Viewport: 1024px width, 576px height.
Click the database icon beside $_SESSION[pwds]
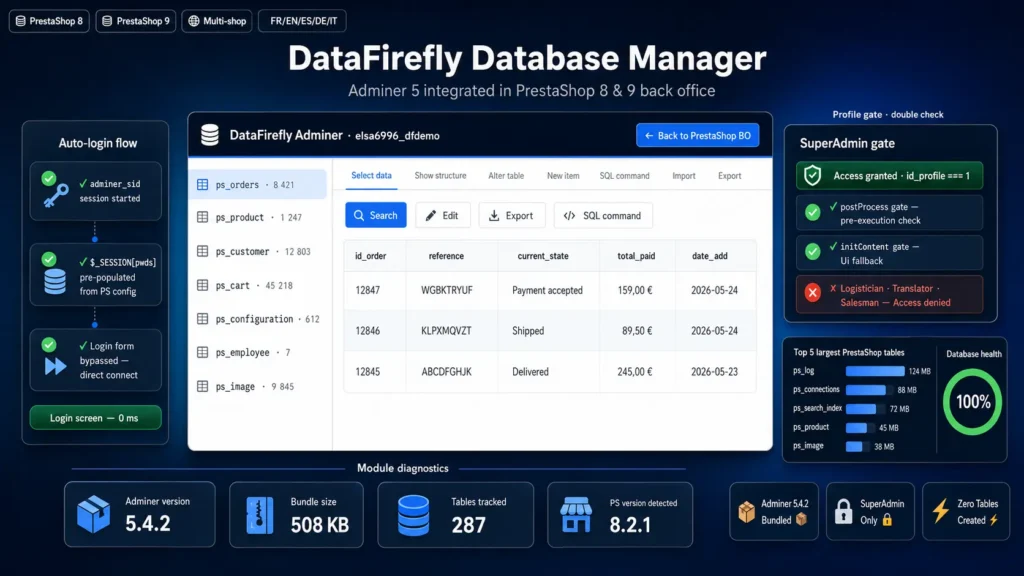click(x=55, y=281)
